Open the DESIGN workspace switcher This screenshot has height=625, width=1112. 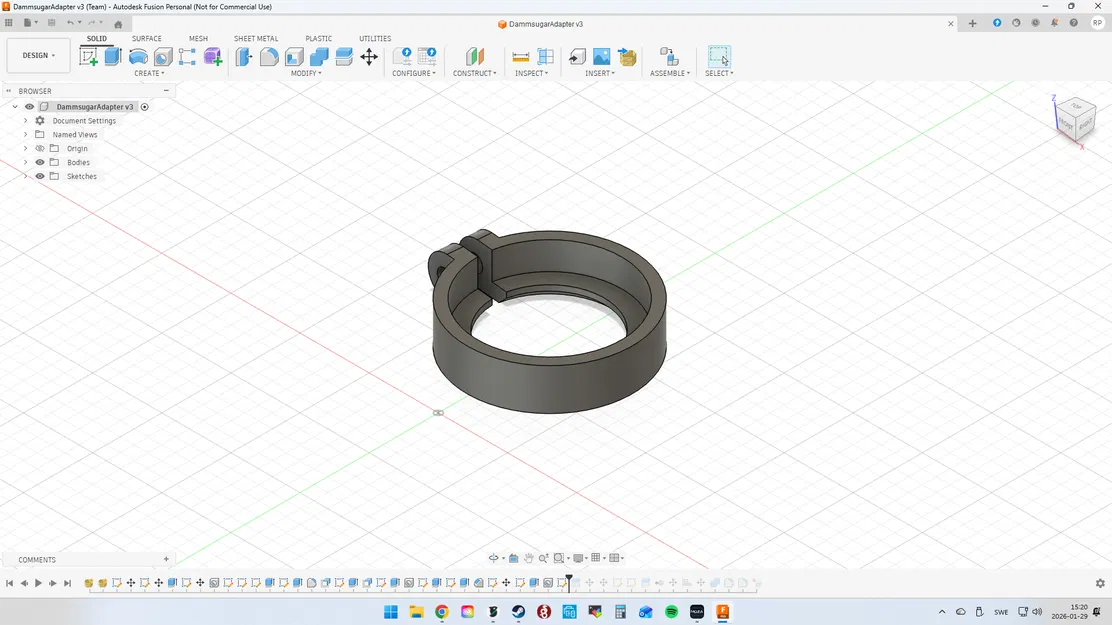(37, 55)
